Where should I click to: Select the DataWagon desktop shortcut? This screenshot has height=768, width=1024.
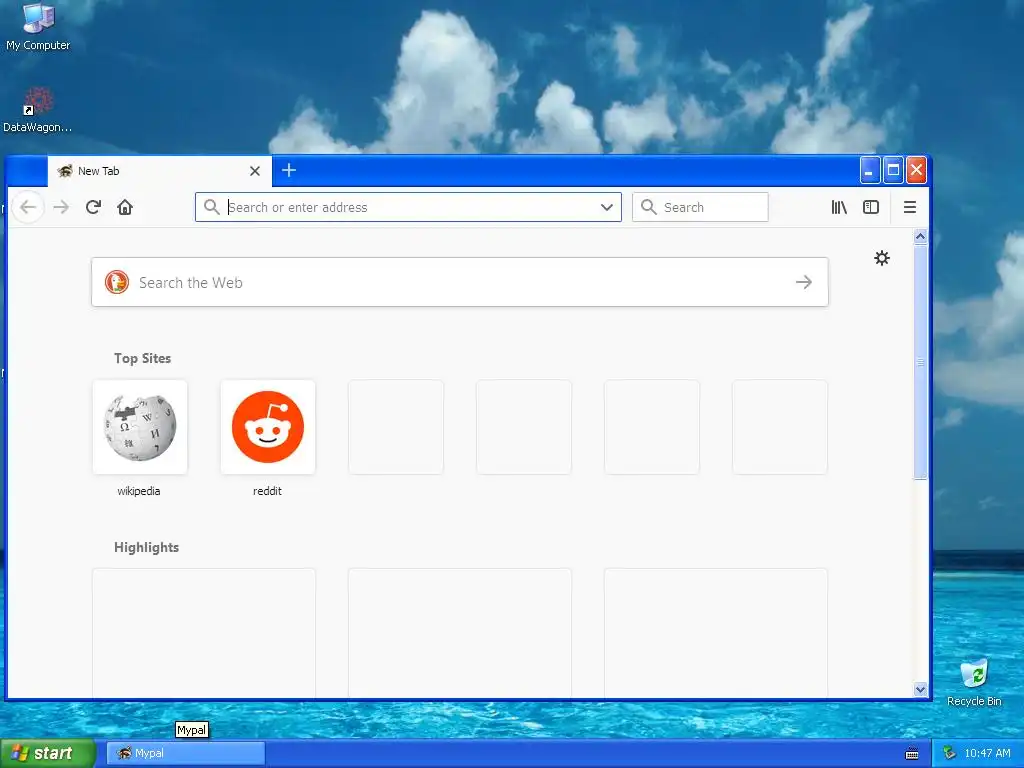coord(37,110)
